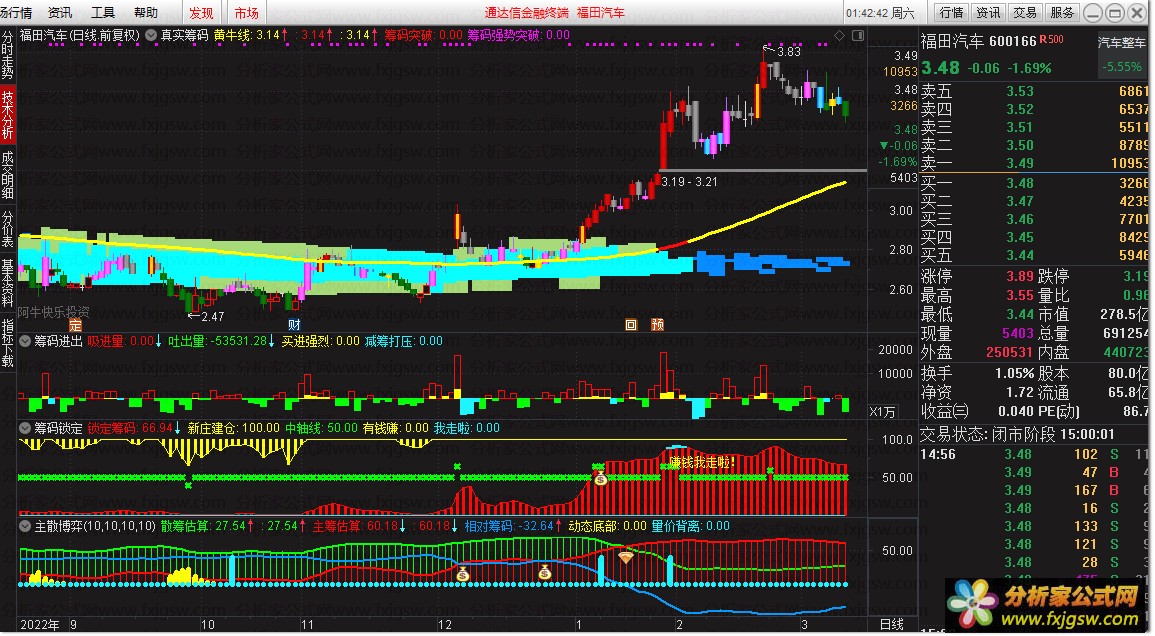
Task: Click the 换手 turnover value 1.05%
Action: point(1014,374)
